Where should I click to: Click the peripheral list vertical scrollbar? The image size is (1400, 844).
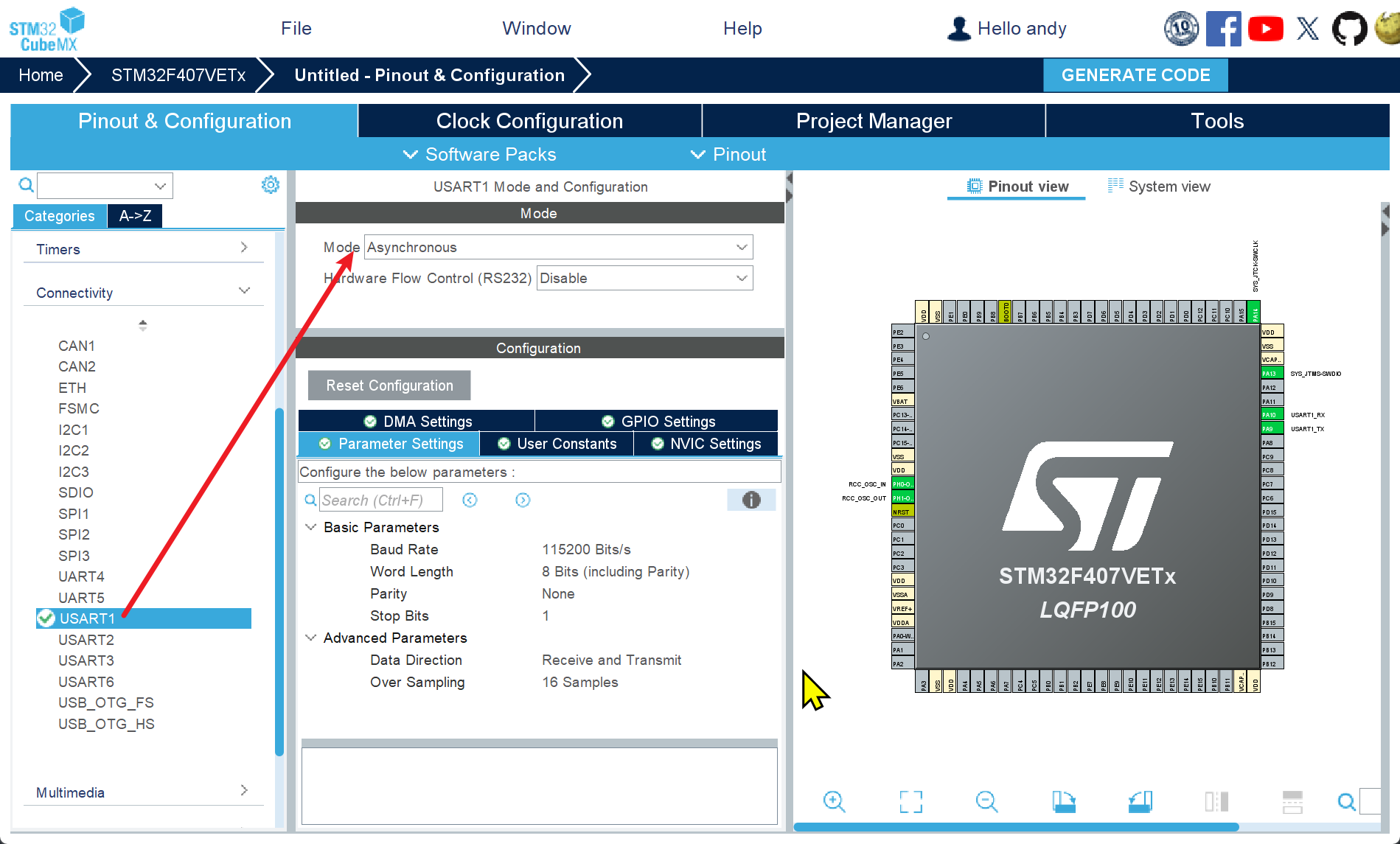click(279, 582)
